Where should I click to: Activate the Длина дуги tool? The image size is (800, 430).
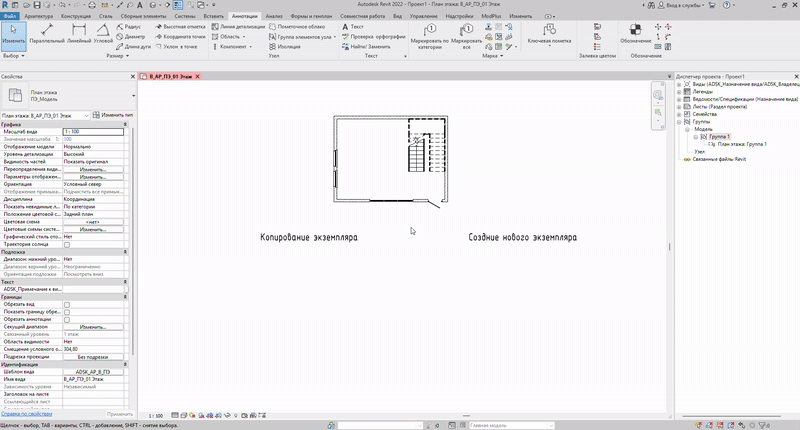133,46
